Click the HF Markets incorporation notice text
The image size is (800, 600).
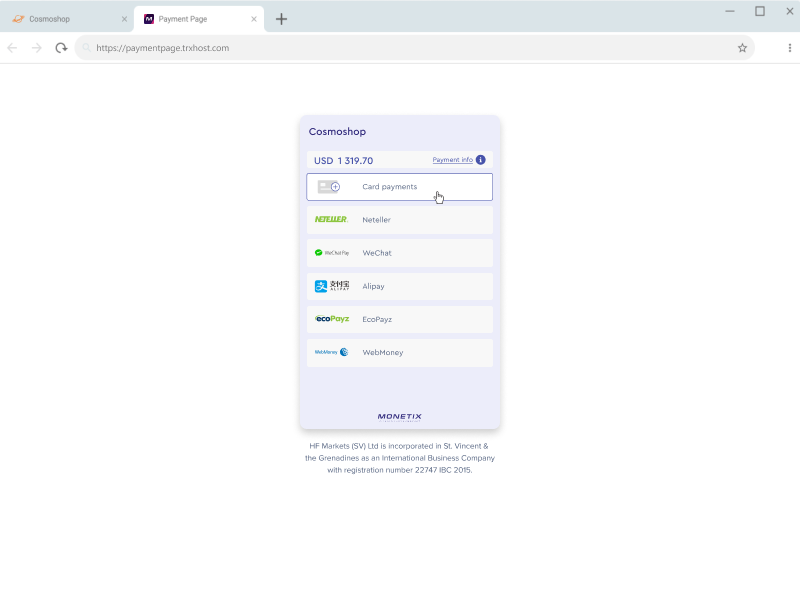click(x=399, y=458)
